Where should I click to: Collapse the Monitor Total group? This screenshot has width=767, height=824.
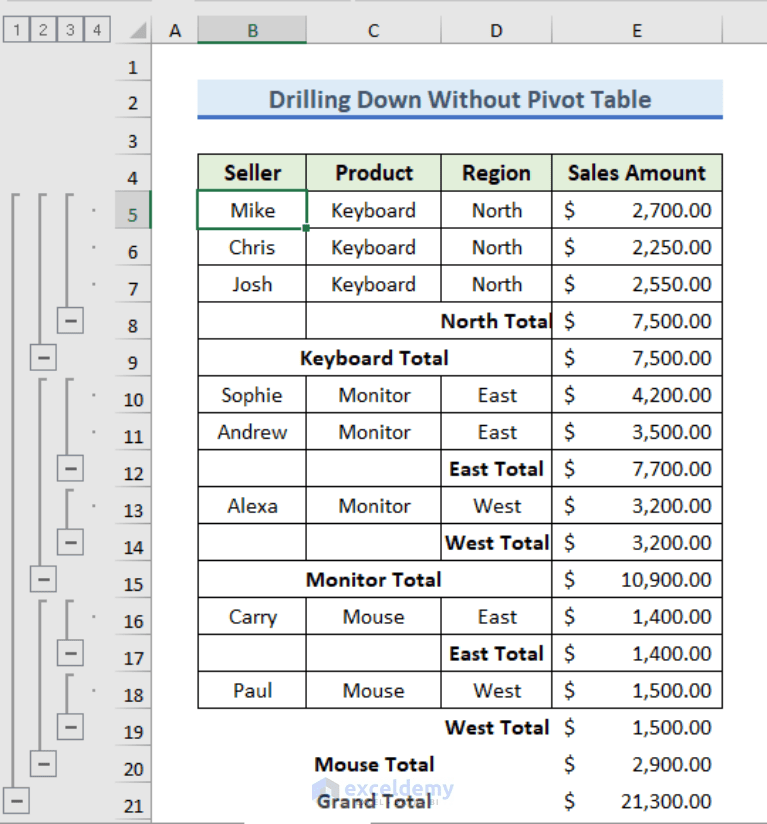(x=43, y=579)
